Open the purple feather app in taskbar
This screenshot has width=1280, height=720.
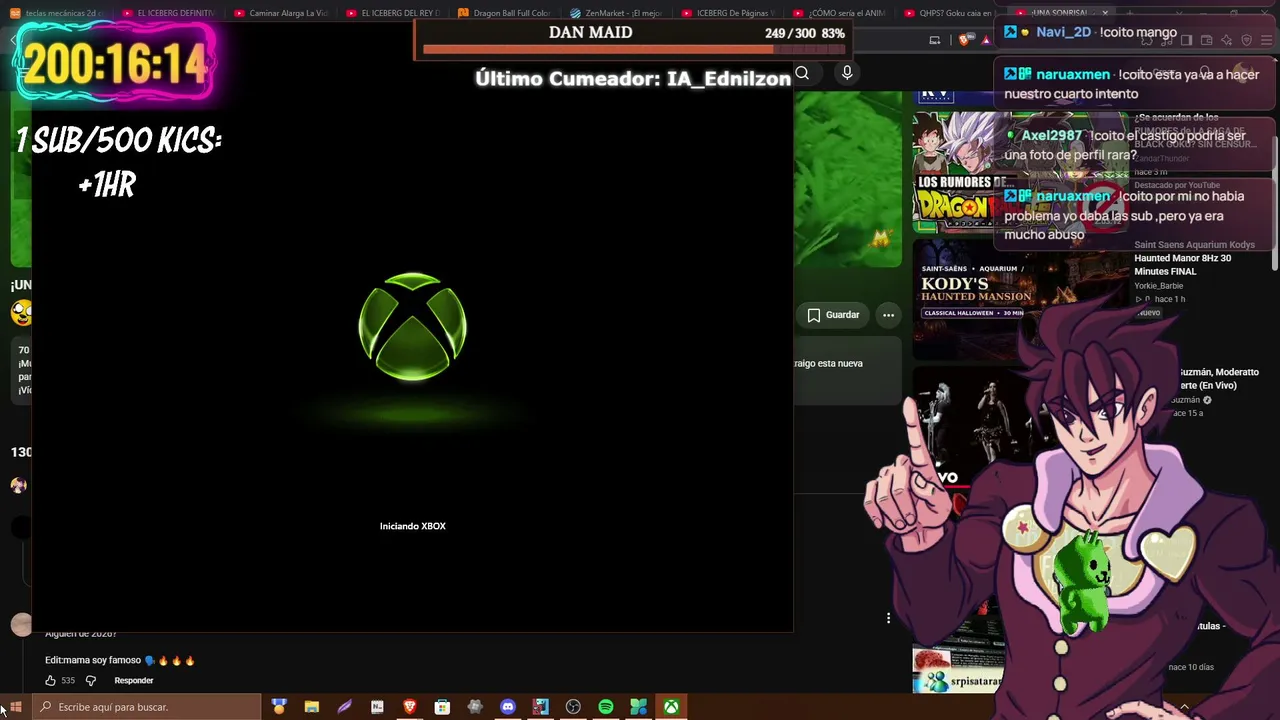344,707
